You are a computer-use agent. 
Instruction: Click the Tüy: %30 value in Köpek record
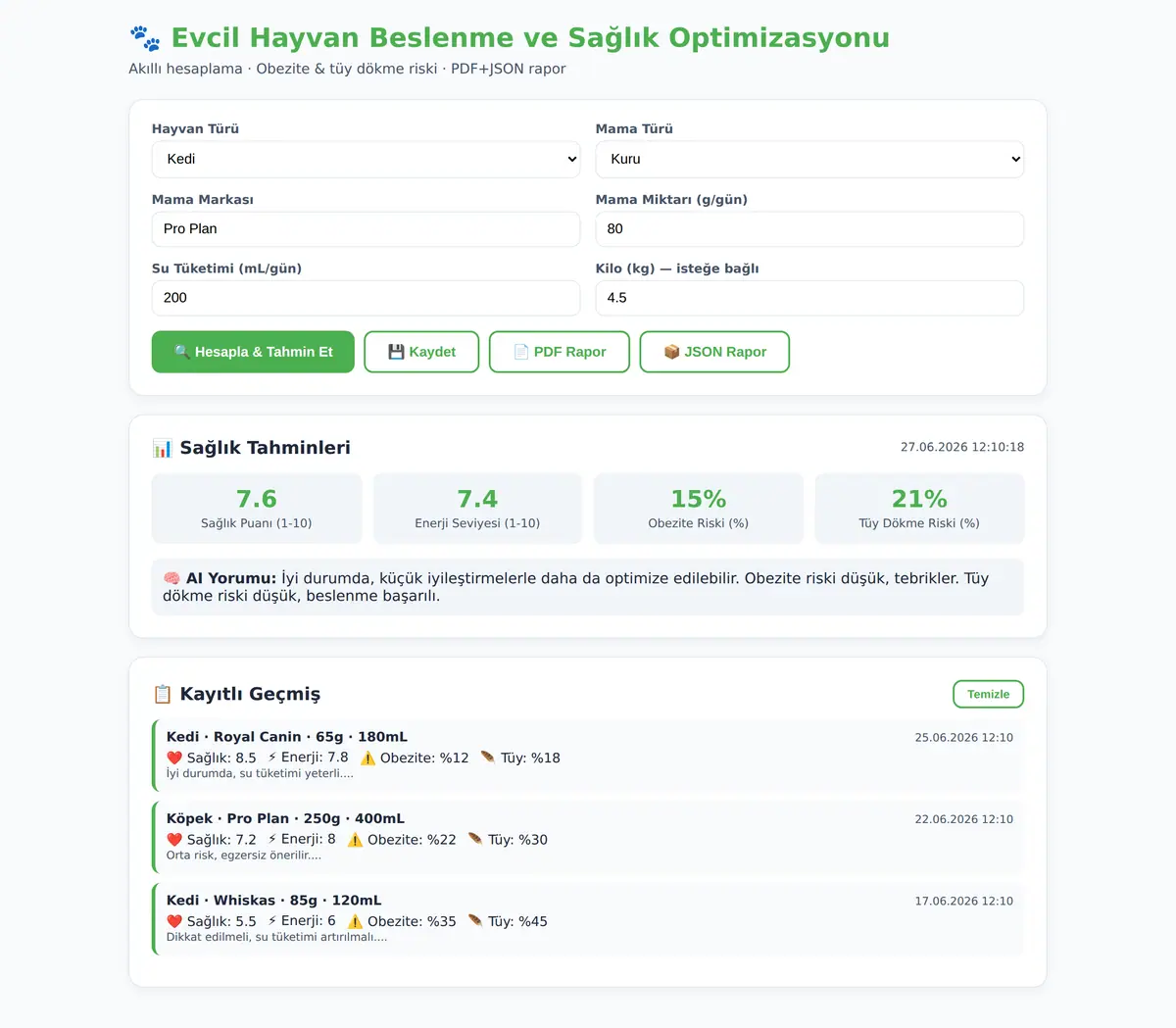pyautogui.click(x=517, y=840)
